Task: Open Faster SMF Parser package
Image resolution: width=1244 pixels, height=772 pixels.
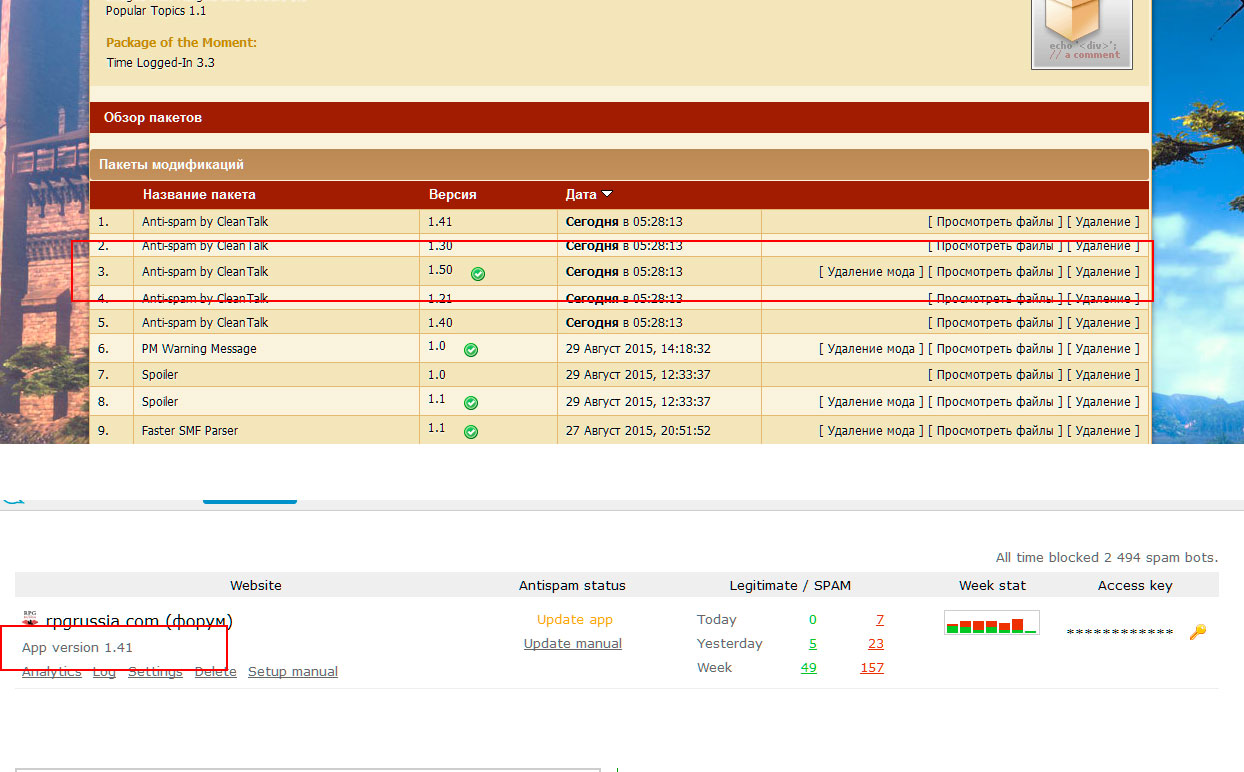Action: [190, 430]
